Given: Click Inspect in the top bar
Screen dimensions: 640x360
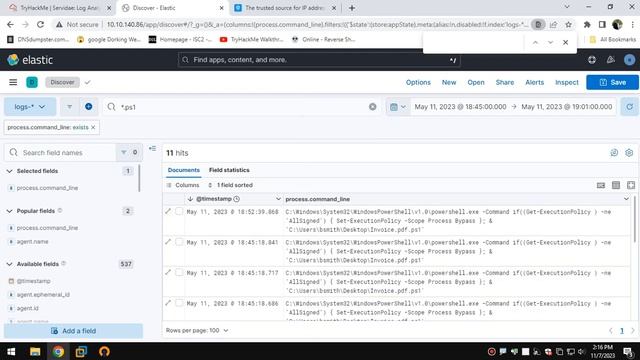Looking at the screenshot, I should (x=567, y=82).
